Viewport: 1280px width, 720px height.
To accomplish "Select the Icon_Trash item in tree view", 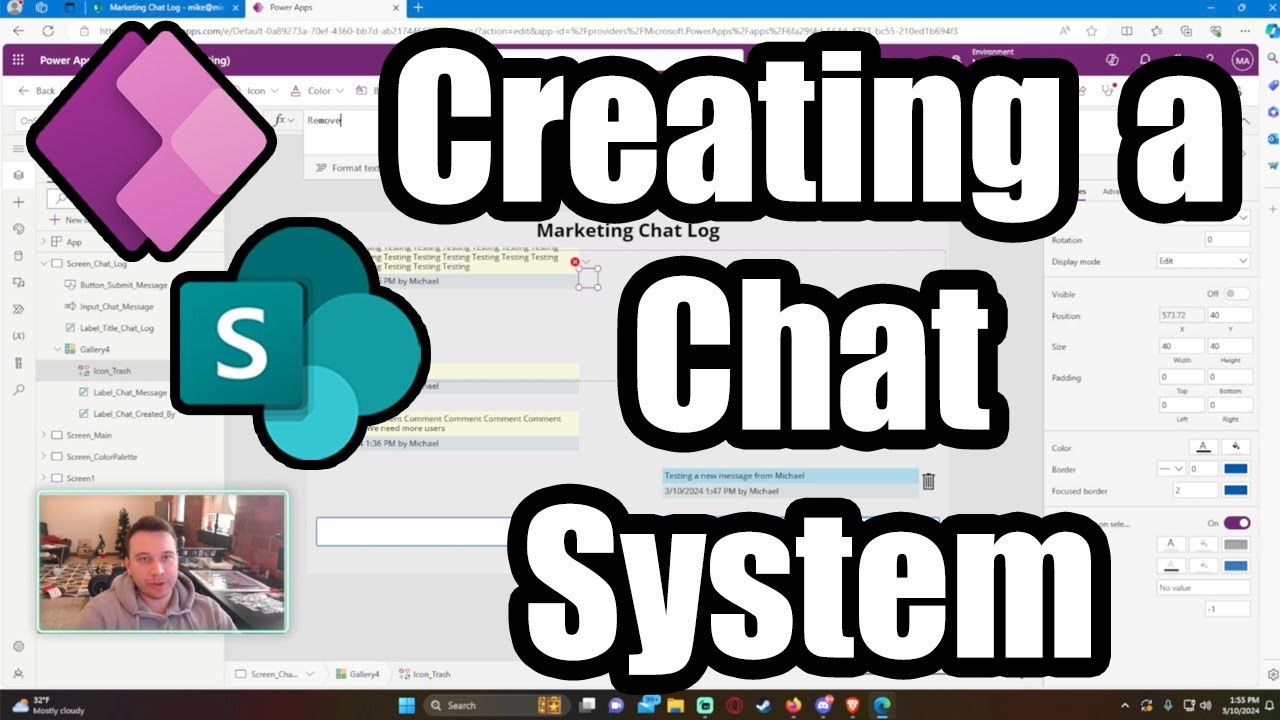I will [130, 370].
